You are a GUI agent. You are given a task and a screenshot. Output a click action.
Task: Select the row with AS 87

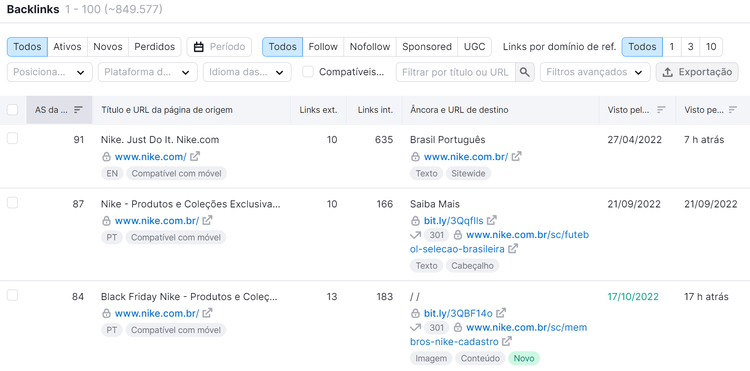point(12,203)
